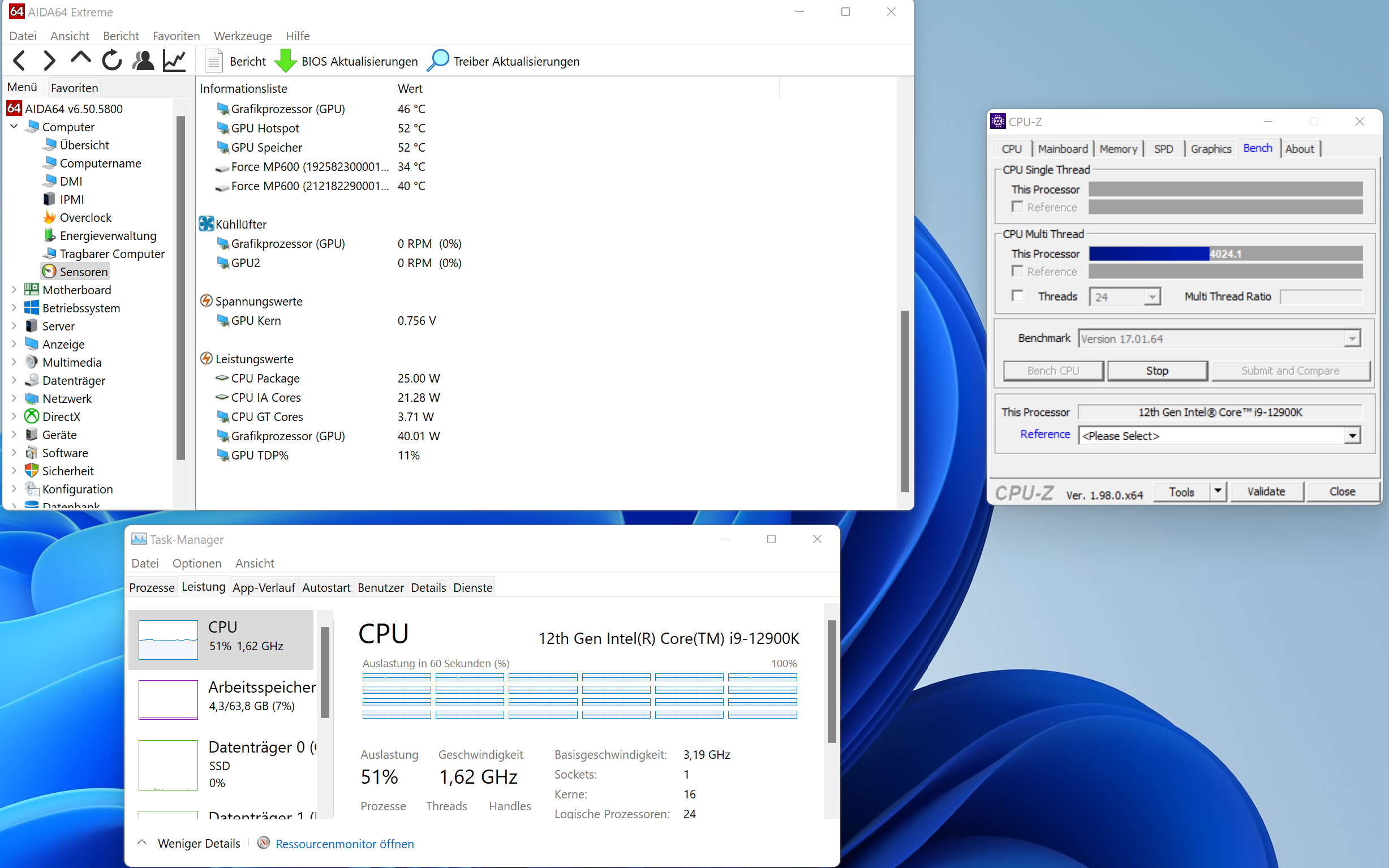The image size is (1389, 868).
Task: Open the Werkzeuge menu in AIDA64
Action: (242, 36)
